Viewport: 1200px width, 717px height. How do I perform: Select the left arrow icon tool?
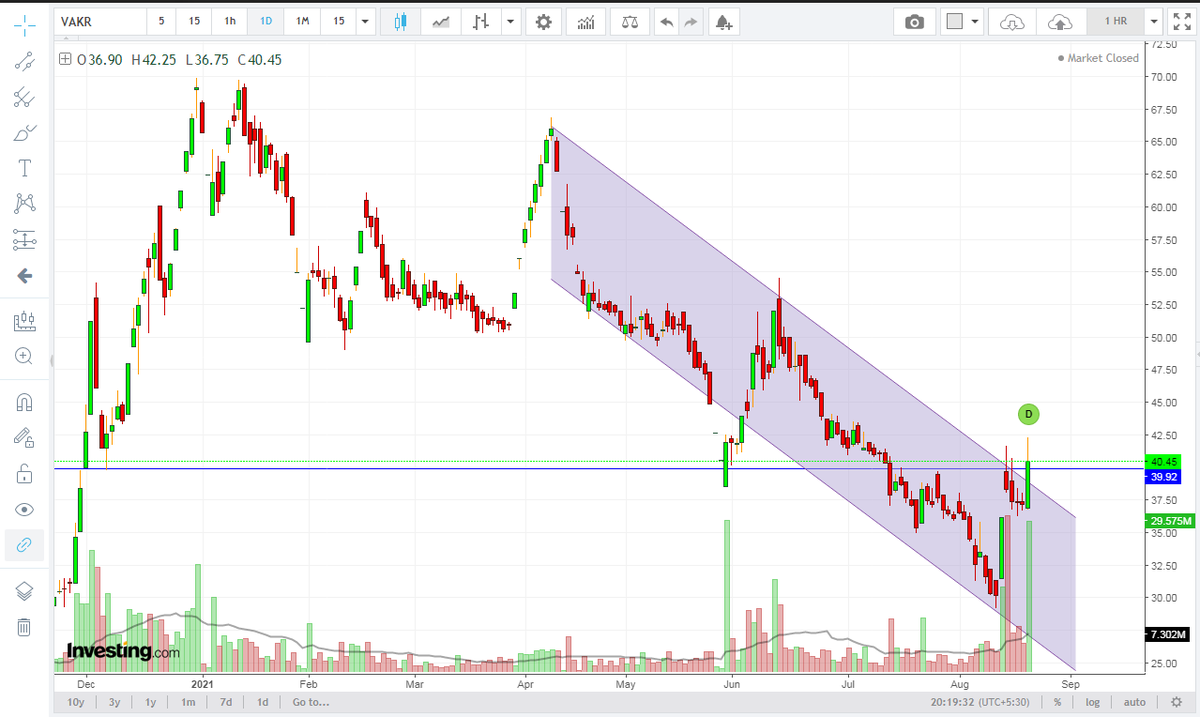point(25,276)
